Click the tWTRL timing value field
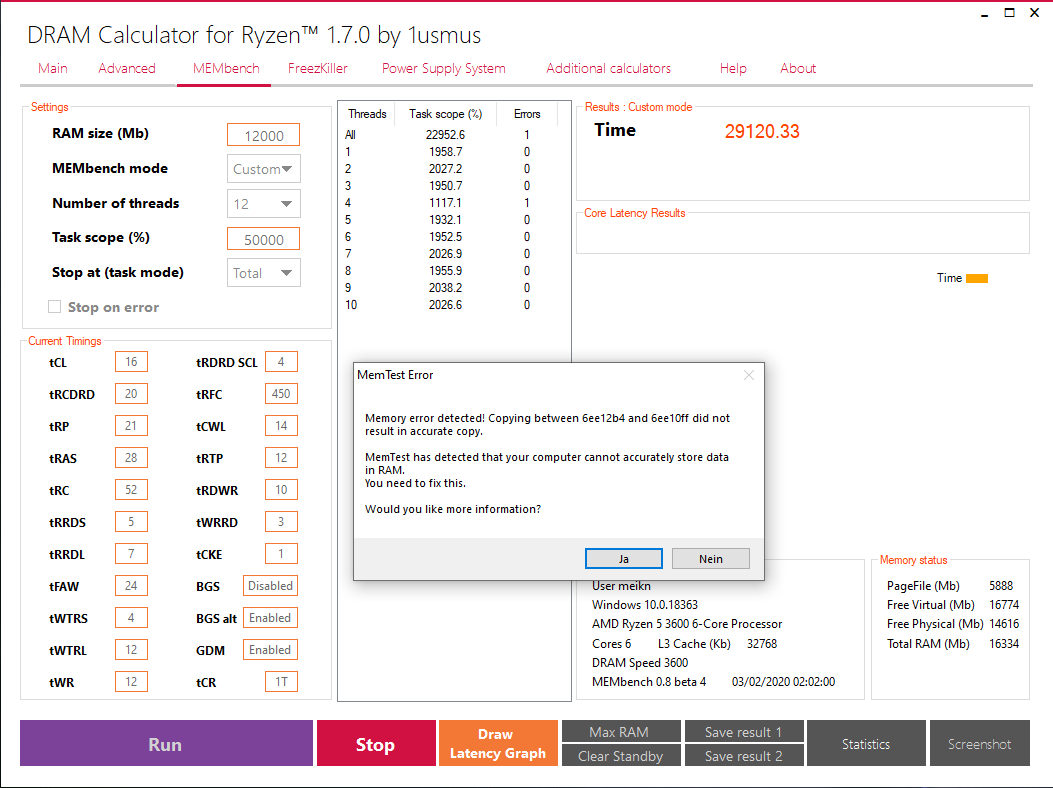The height and width of the screenshot is (788, 1053). [x=131, y=650]
